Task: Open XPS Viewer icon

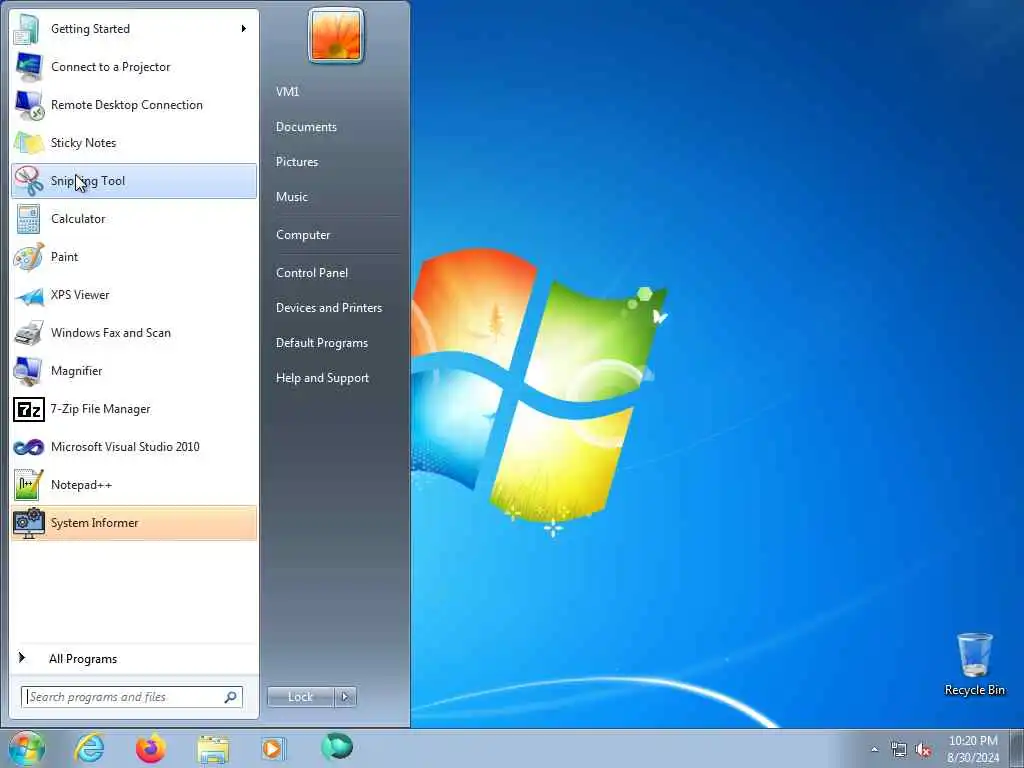Action: 28,295
